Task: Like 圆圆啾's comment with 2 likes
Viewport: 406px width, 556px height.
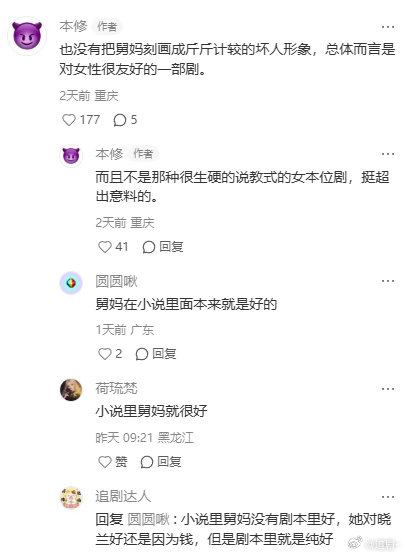Action: (110, 354)
